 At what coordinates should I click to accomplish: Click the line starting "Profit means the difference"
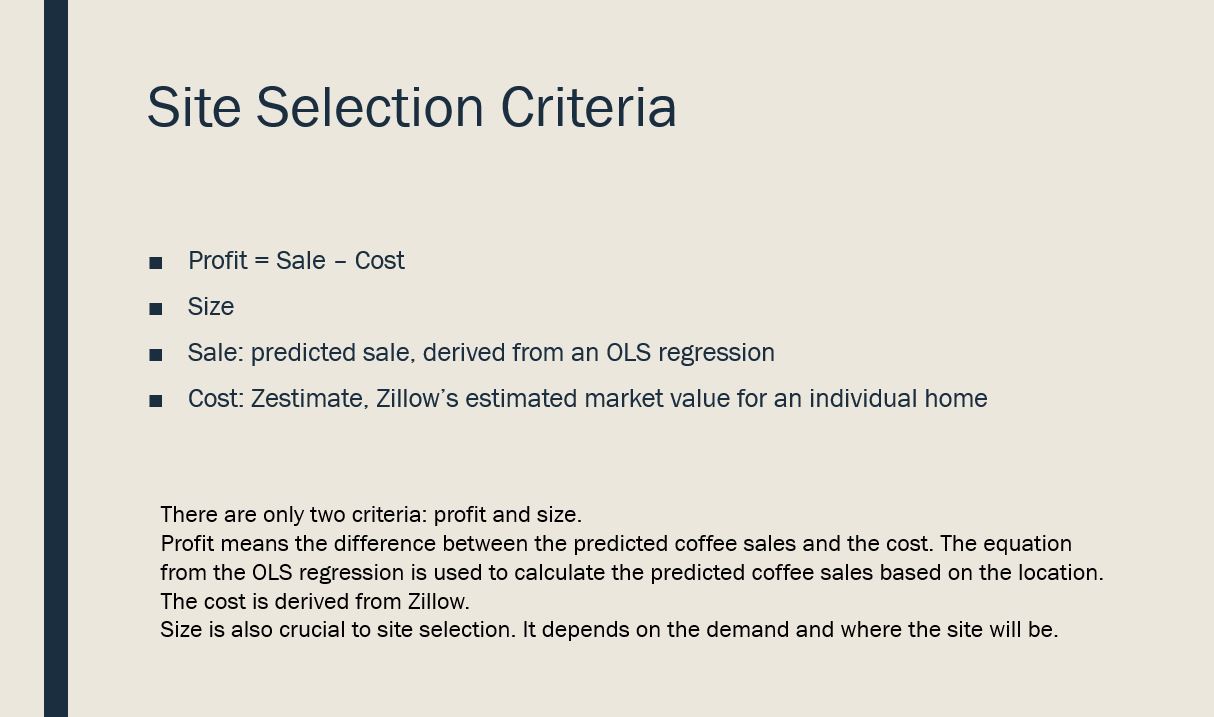click(x=615, y=543)
